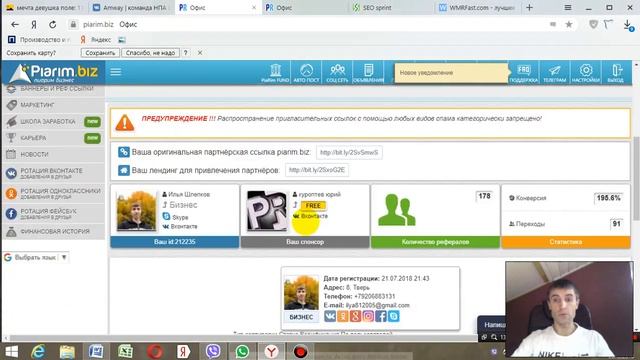Open Excel from the taskbar
This screenshot has height=360, width=640.
[125, 351]
